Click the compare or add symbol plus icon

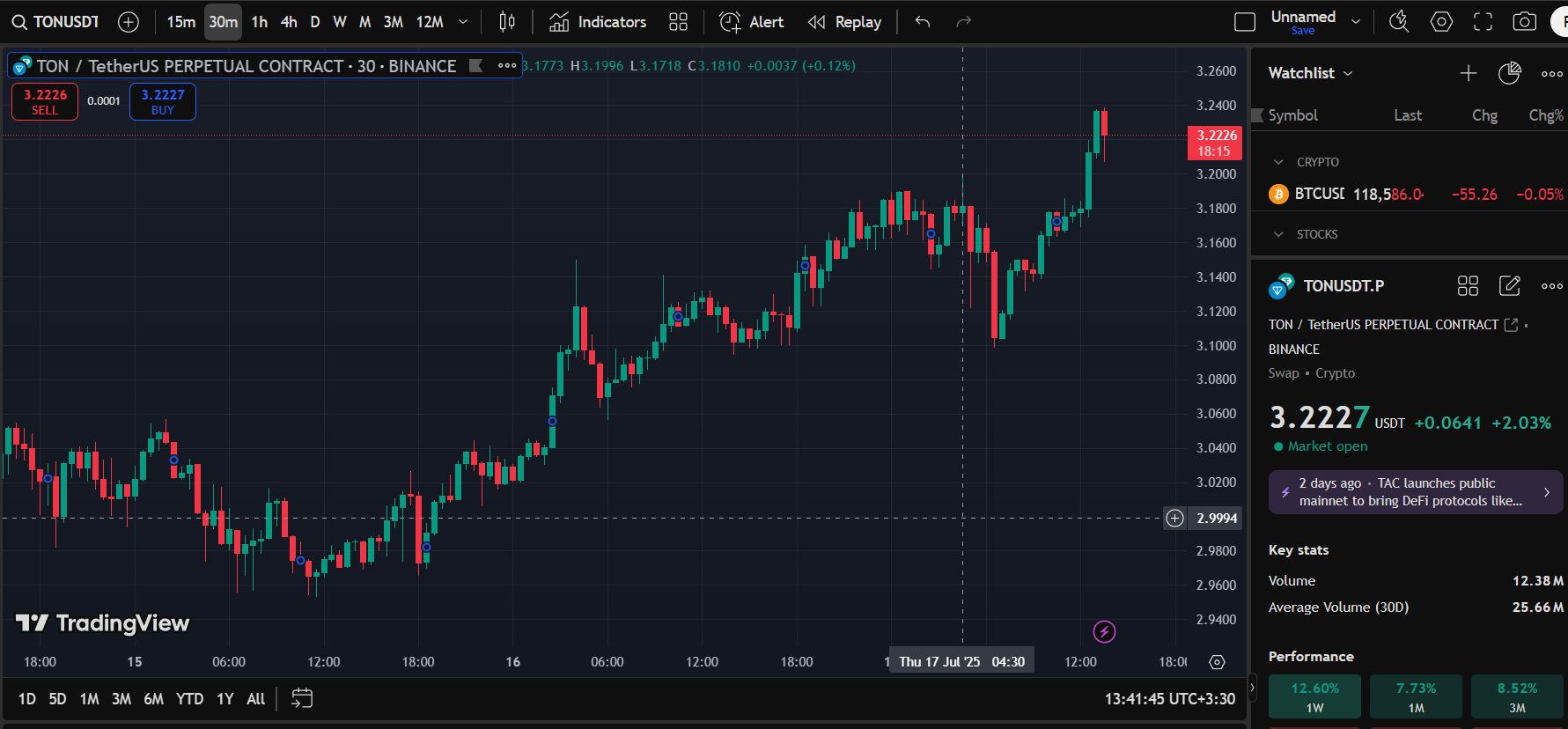tap(129, 22)
